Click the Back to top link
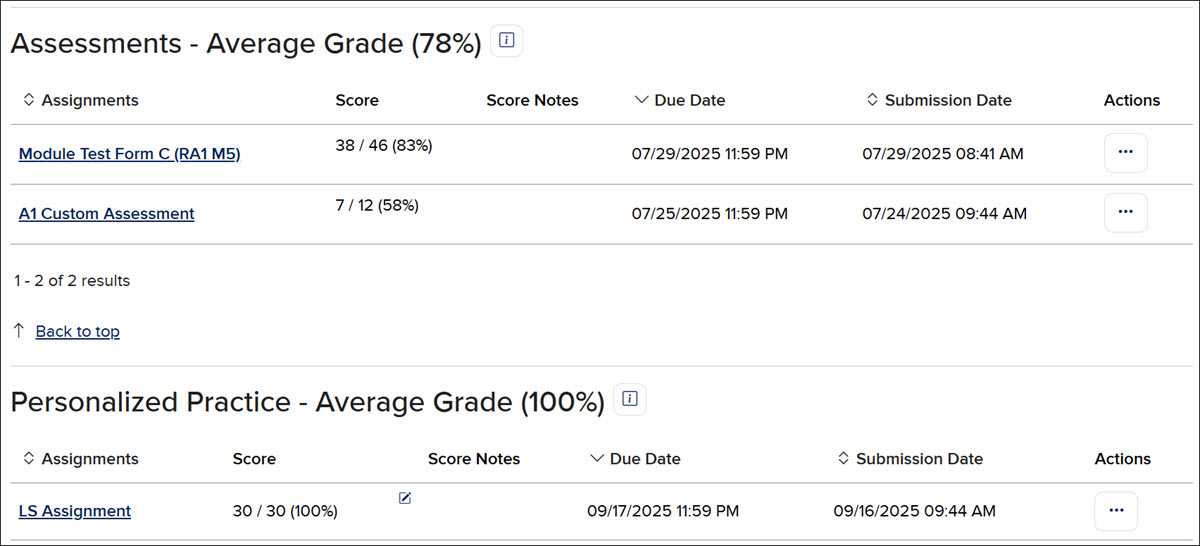Viewport: 1200px width, 546px height. point(78,331)
